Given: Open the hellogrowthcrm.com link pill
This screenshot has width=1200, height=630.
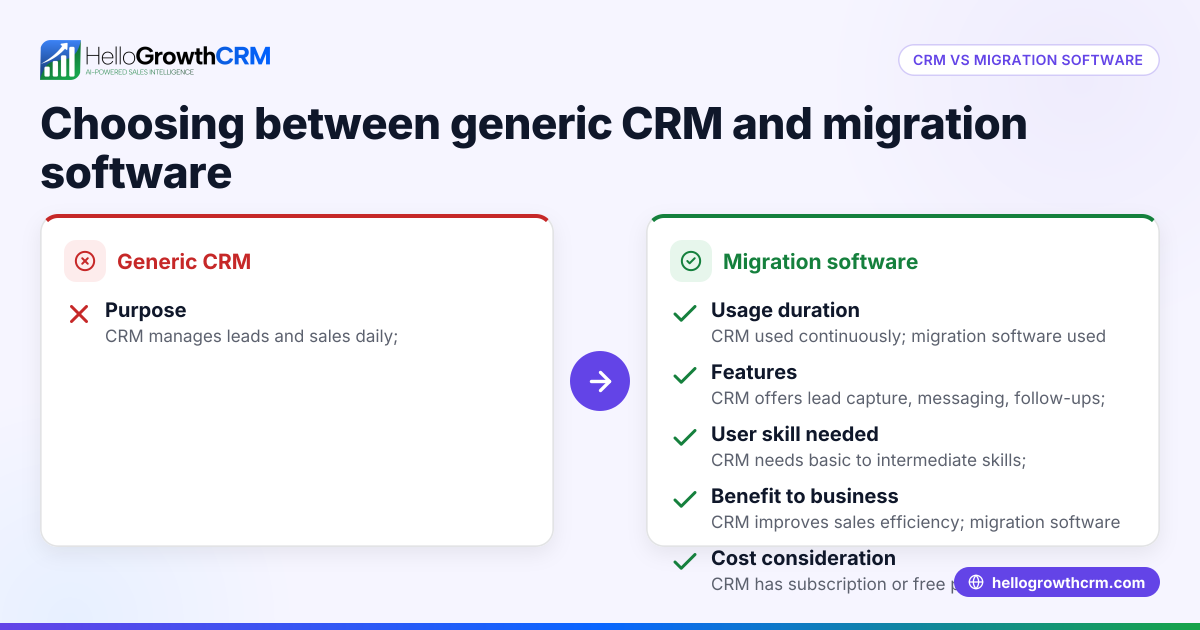Looking at the screenshot, I should pos(1057,582).
